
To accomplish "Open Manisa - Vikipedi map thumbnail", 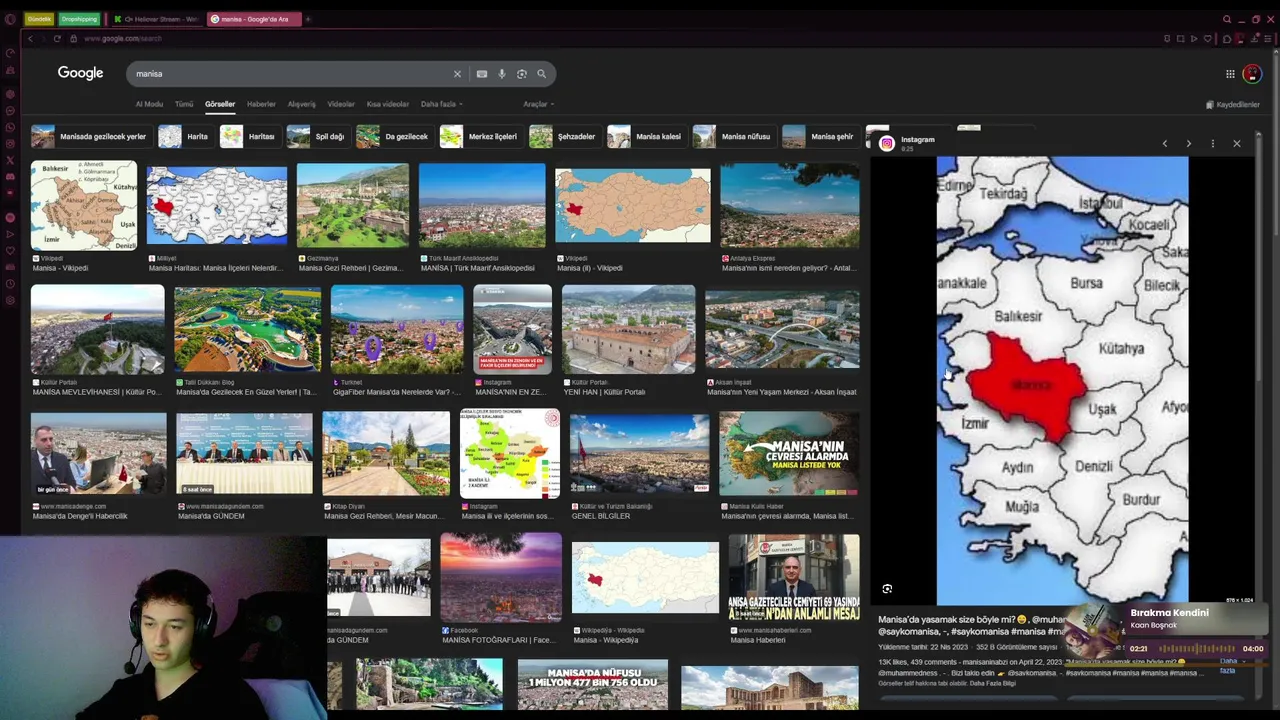I will coord(84,205).
